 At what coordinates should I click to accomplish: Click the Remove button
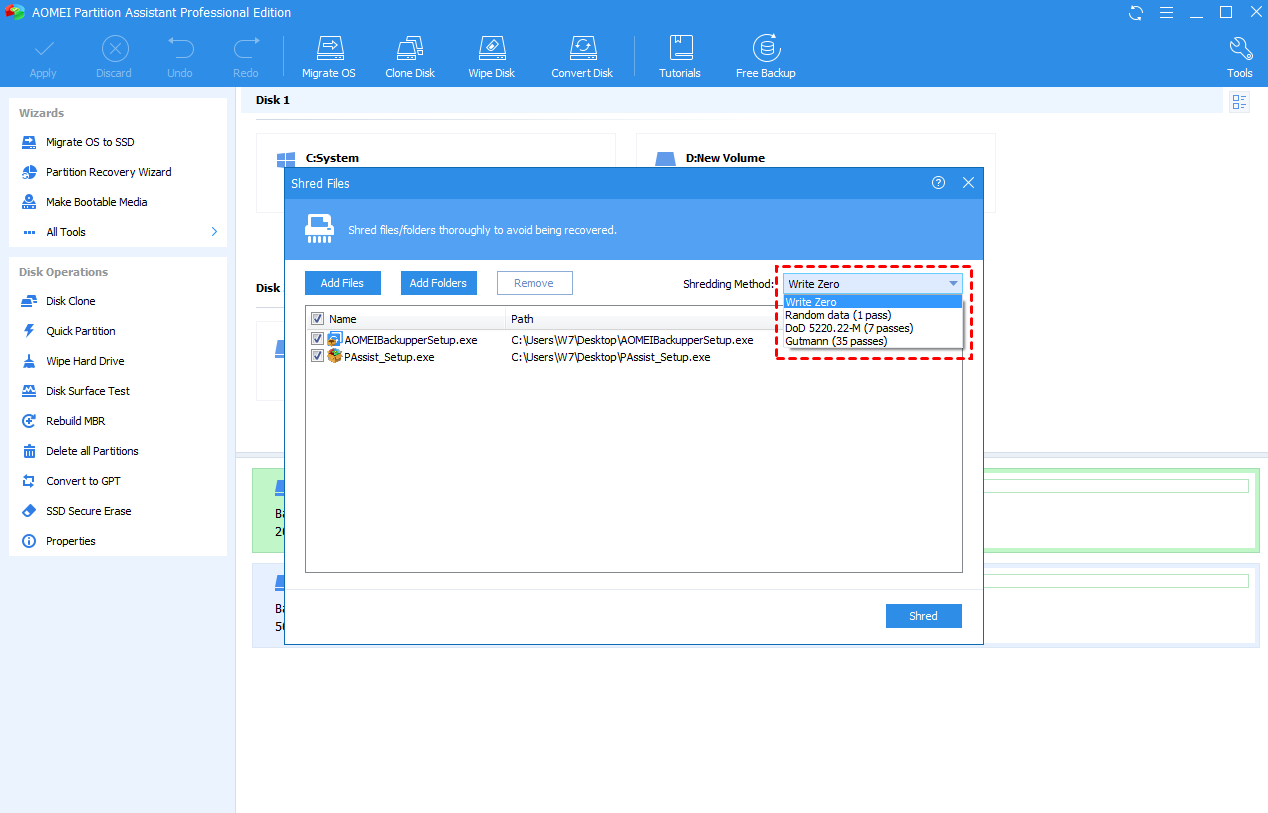coord(534,283)
